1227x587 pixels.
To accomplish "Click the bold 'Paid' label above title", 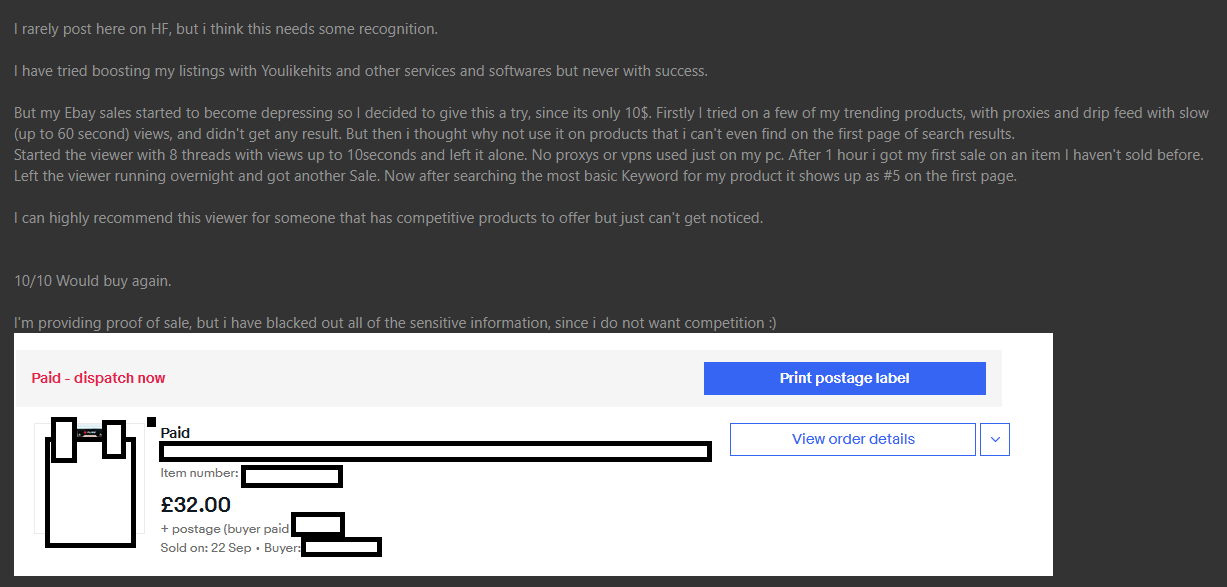I will click(x=175, y=433).
